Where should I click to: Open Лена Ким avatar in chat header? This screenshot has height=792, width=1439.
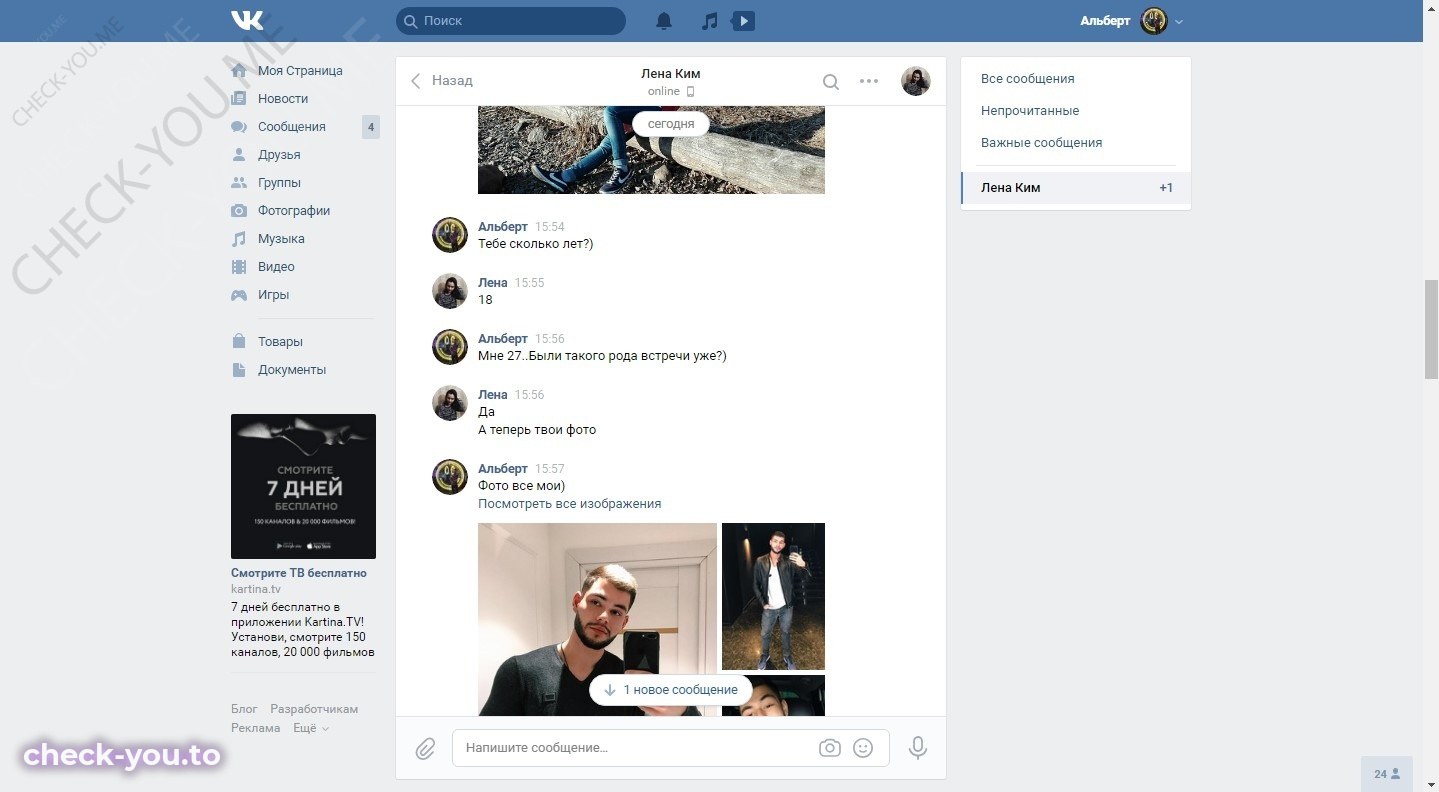point(916,81)
